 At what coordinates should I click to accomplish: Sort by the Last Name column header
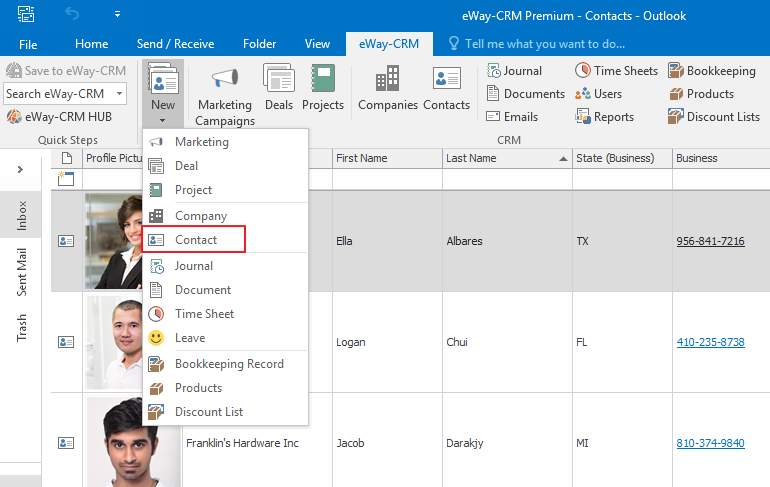pyautogui.click(x=507, y=158)
